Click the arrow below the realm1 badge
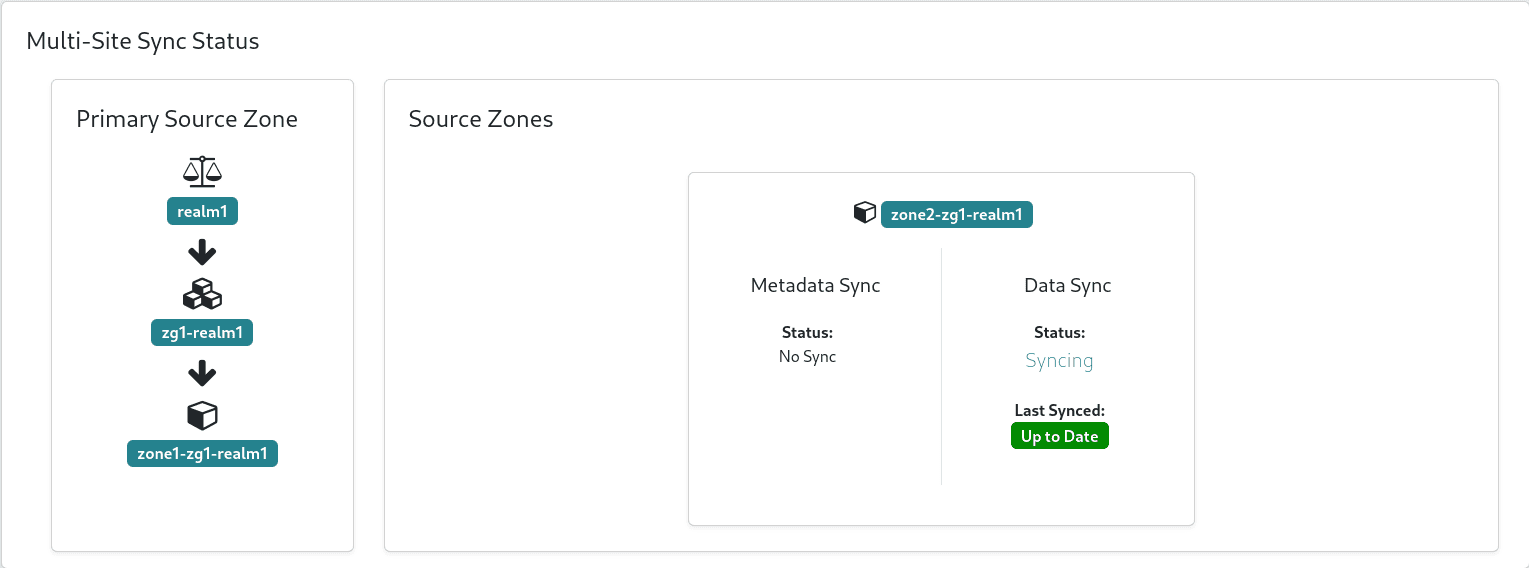Screen dimensions: 1529x568 (202, 252)
